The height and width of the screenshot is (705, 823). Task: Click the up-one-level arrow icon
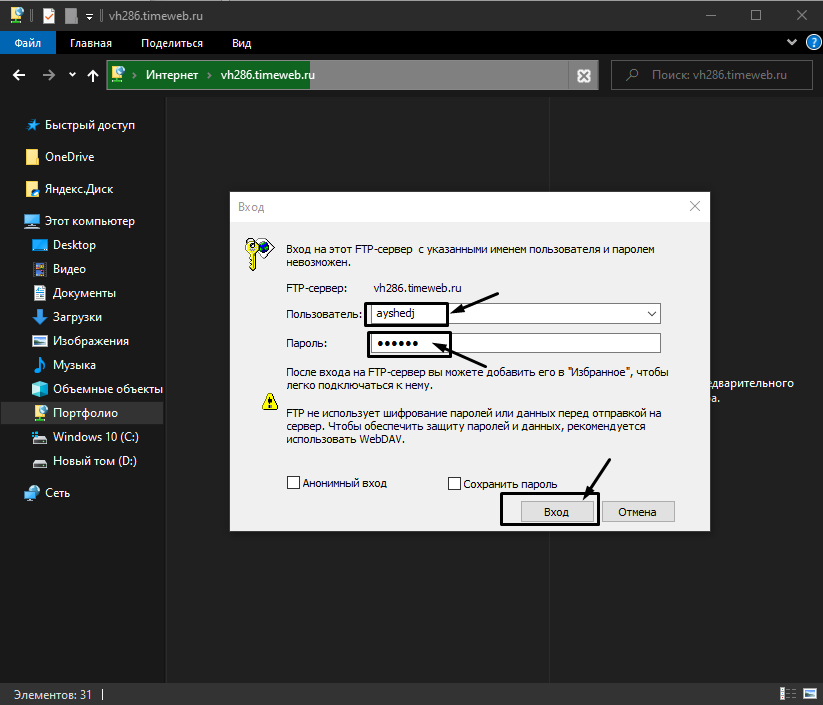[x=93, y=76]
